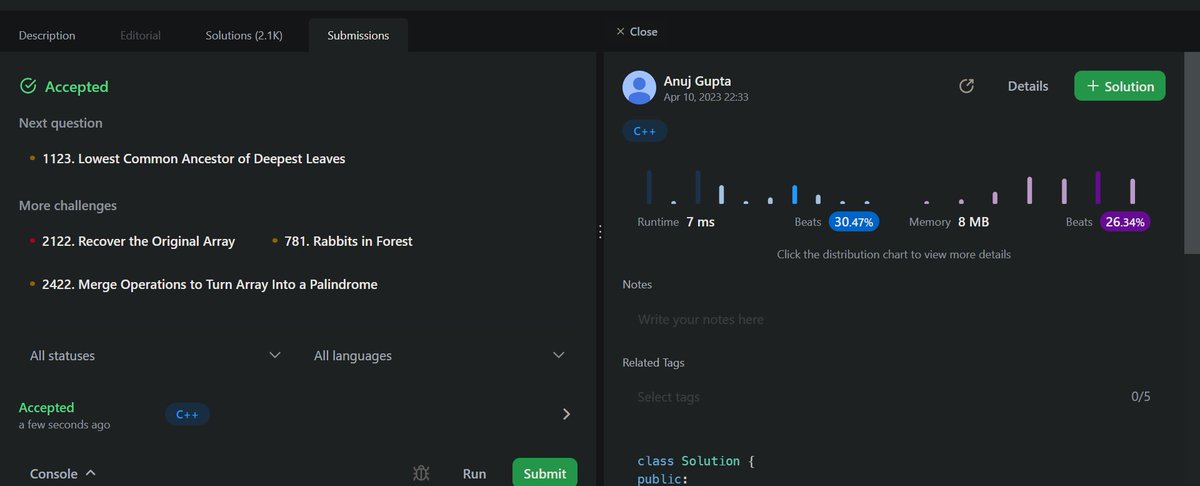Click the highlighted blue runtime distribution bar

click(794, 195)
